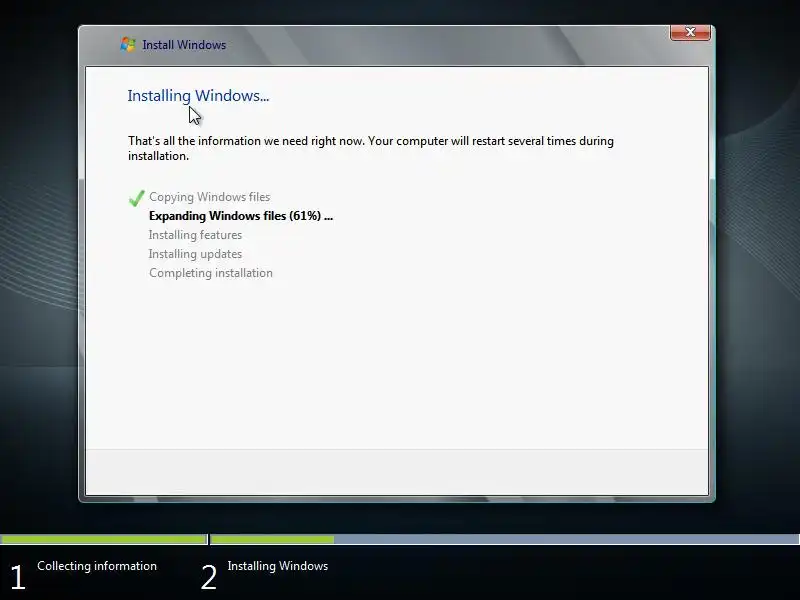Click the stage number 1 at bottom

coord(18,577)
